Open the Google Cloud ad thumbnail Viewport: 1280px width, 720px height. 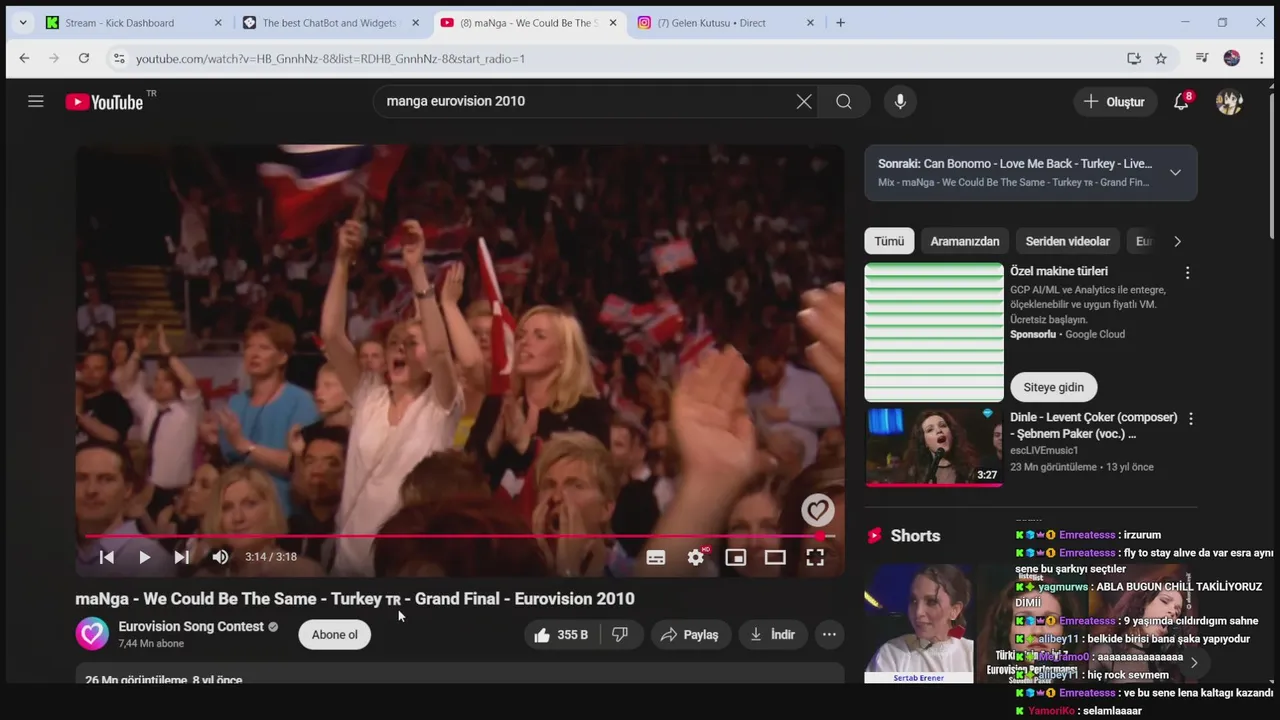coord(934,332)
